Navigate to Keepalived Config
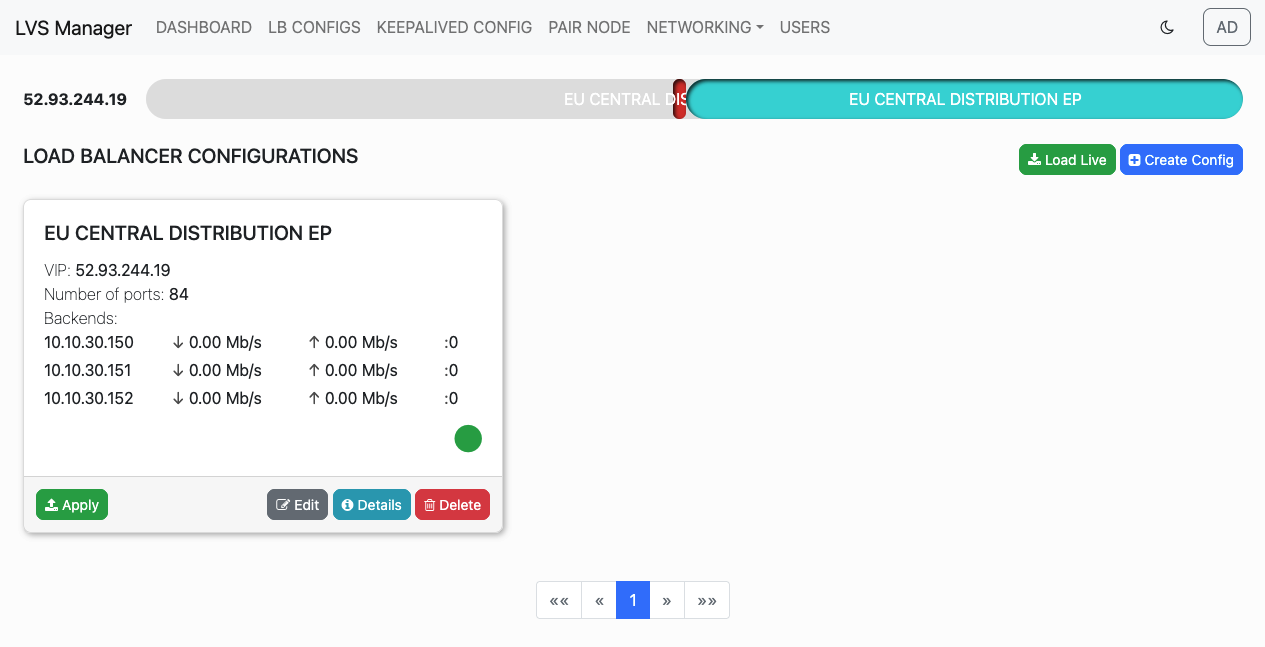This screenshot has width=1265, height=647. [454, 27]
